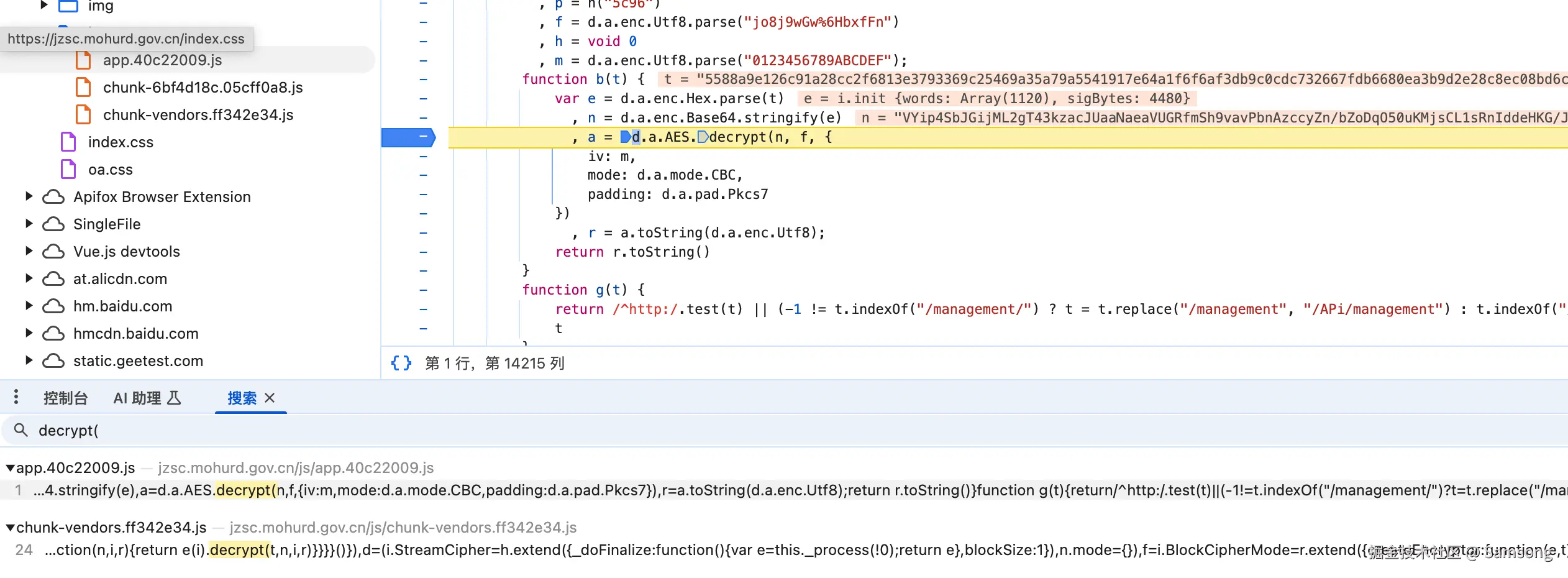This screenshot has width=1568, height=578.
Task: Click the Apifox Browser Extension cloud icon
Action: [x=53, y=197]
